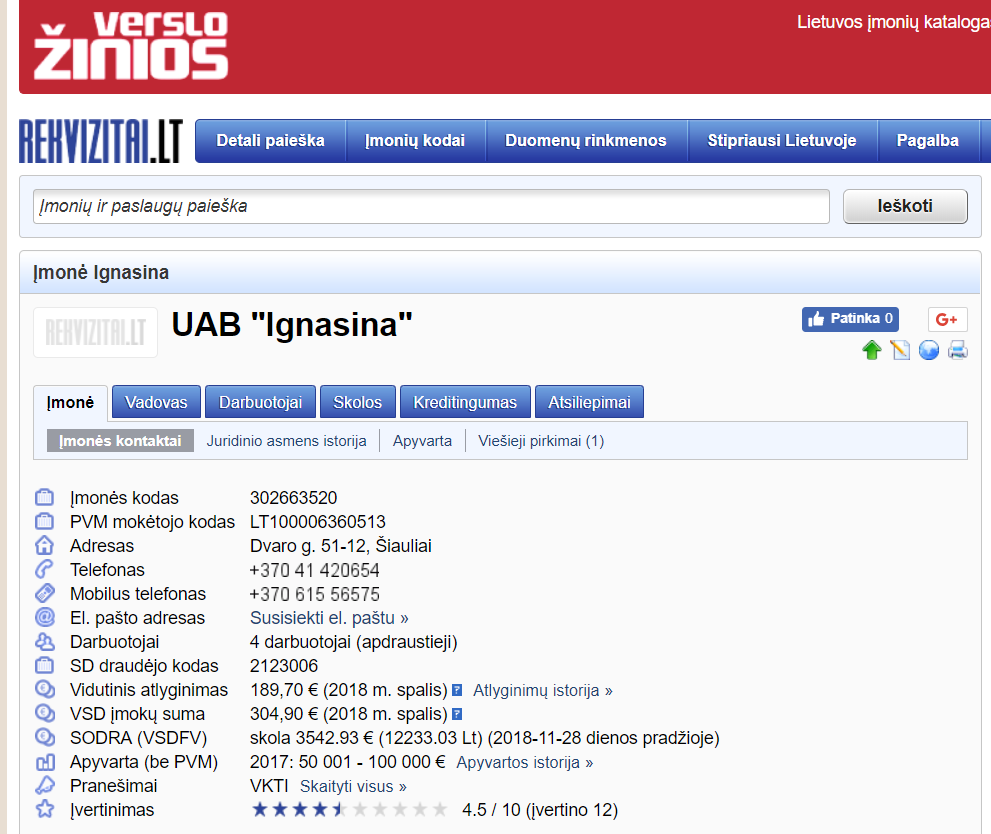Switch to the Darbuotojai tab
Screen dimensions: 991x834
pyautogui.click(x=260, y=402)
